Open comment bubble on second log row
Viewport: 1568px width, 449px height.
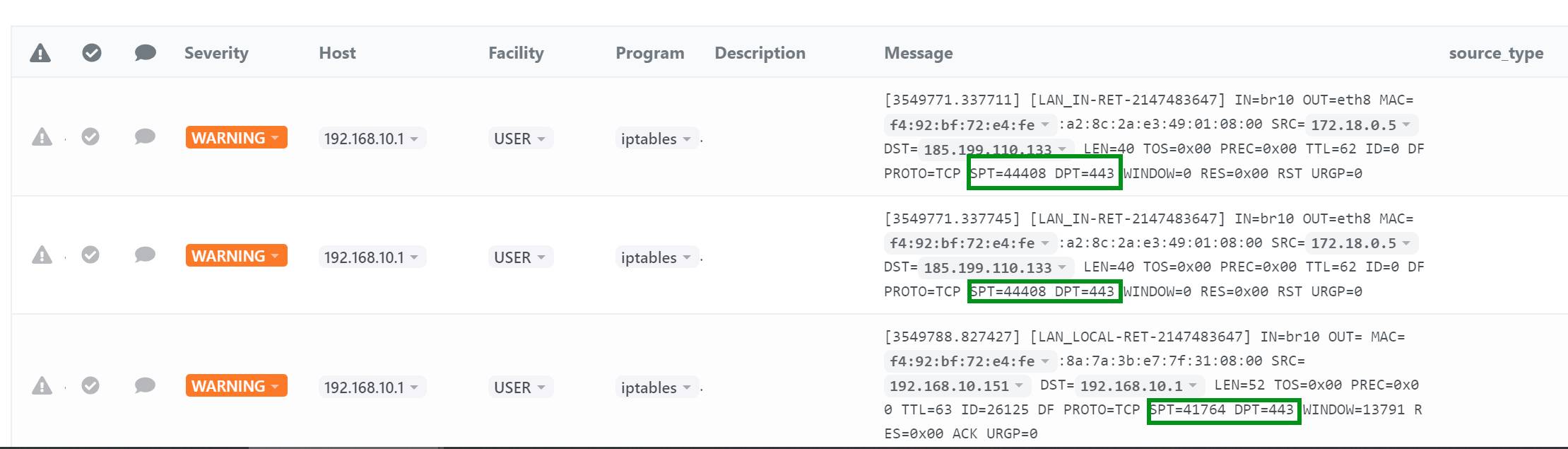coord(145,255)
